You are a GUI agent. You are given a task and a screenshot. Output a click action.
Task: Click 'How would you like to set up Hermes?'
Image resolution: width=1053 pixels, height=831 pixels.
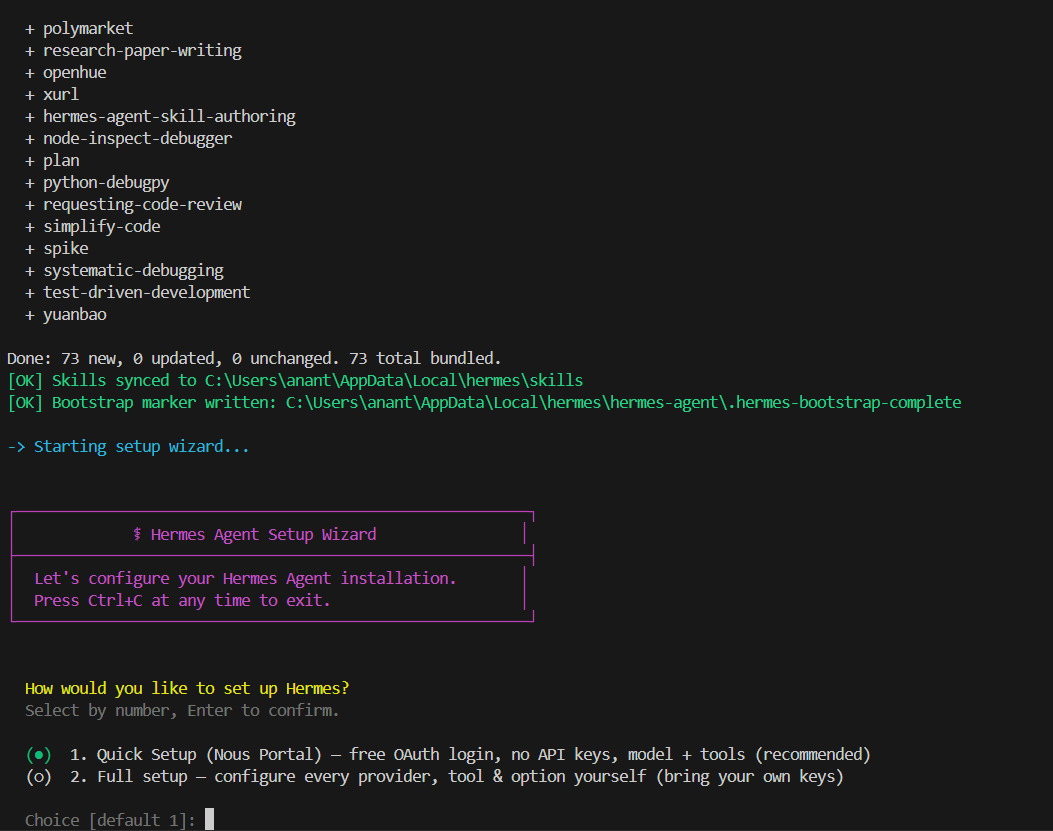pos(187,689)
